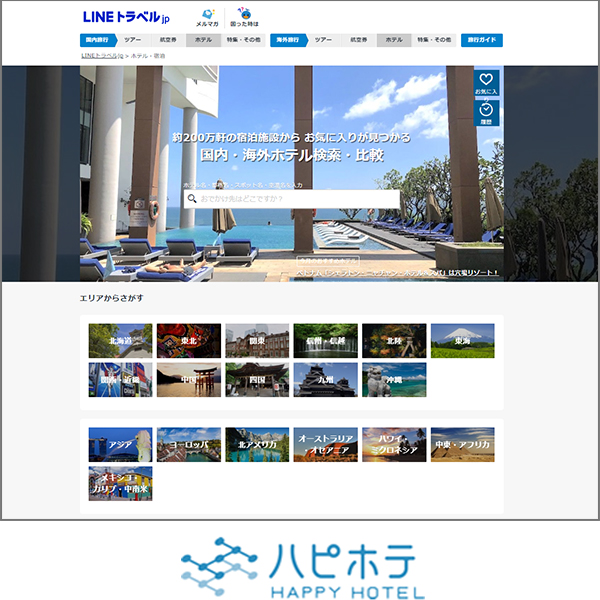The width and height of the screenshot is (600, 600).
Task: Select the ヨーロッパ region thumbnail
Action: [x=189, y=444]
